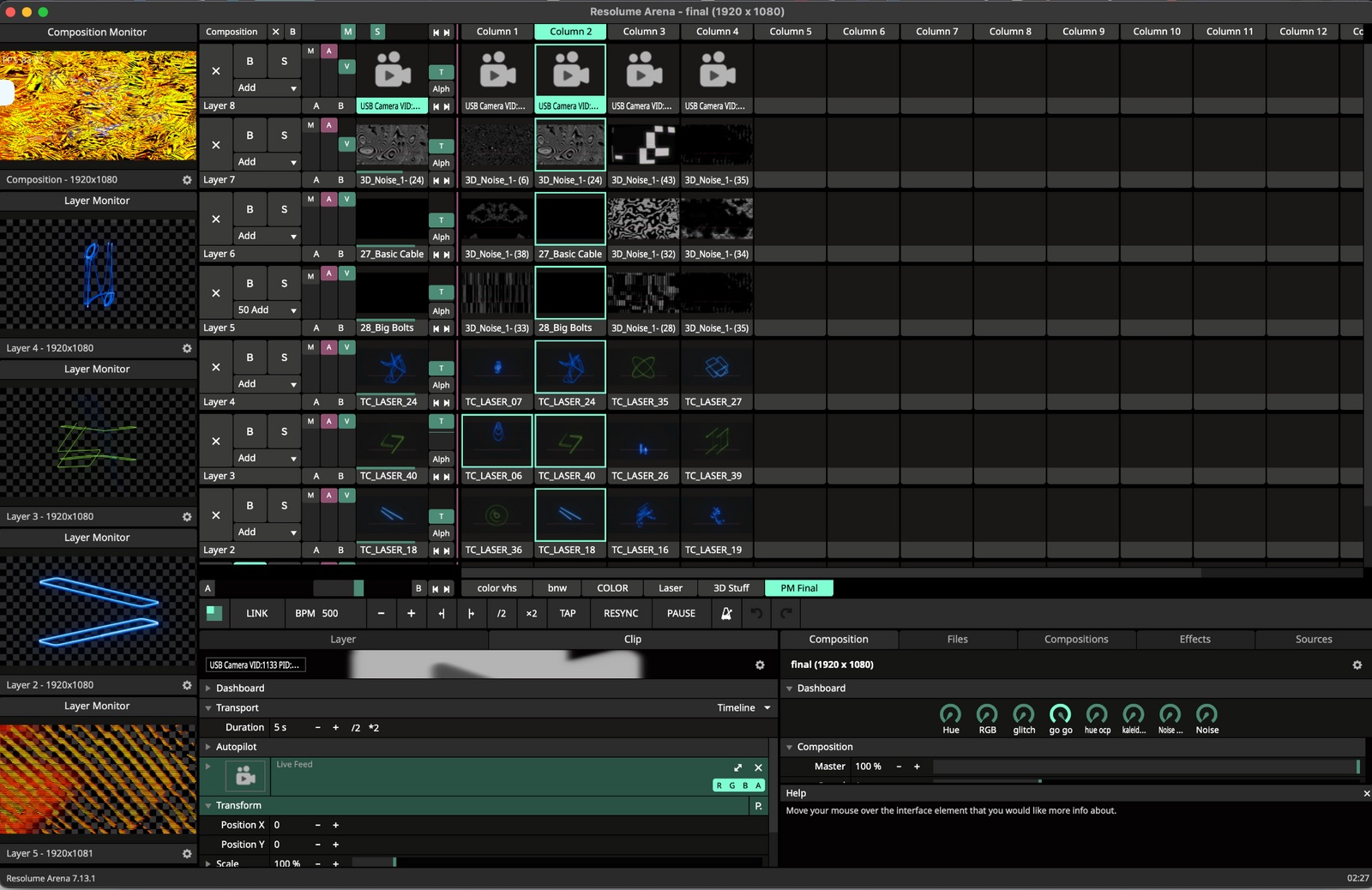Toggle composition master M button
The width and height of the screenshot is (1372, 890).
(x=347, y=32)
